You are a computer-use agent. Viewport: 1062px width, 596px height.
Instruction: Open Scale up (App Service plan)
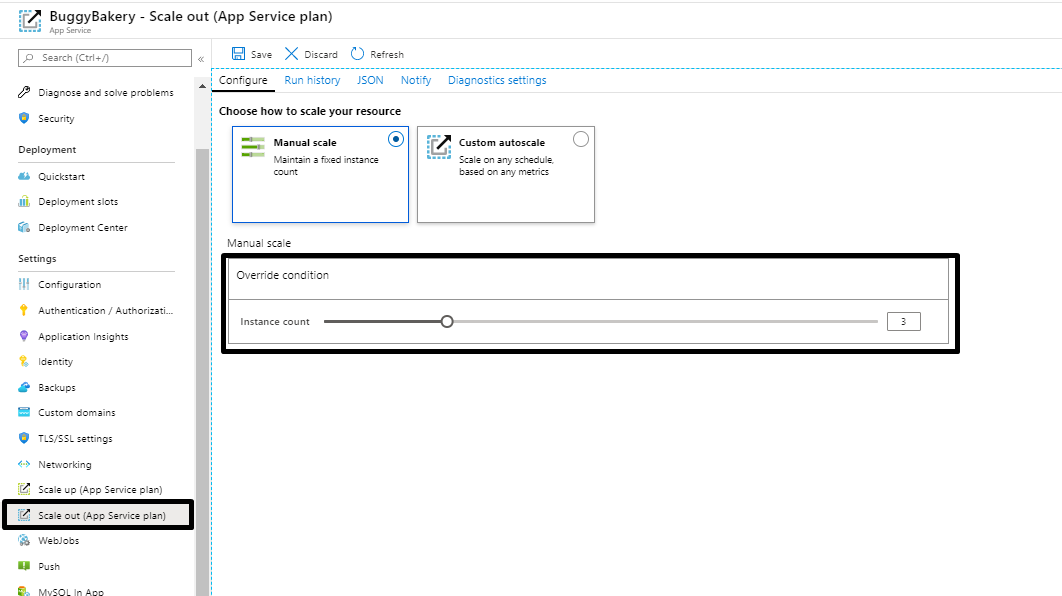(x=100, y=490)
